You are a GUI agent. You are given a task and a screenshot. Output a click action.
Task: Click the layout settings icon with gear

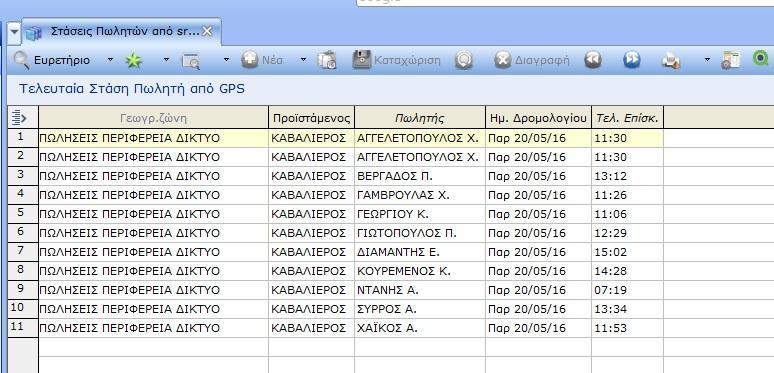point(731,60)
